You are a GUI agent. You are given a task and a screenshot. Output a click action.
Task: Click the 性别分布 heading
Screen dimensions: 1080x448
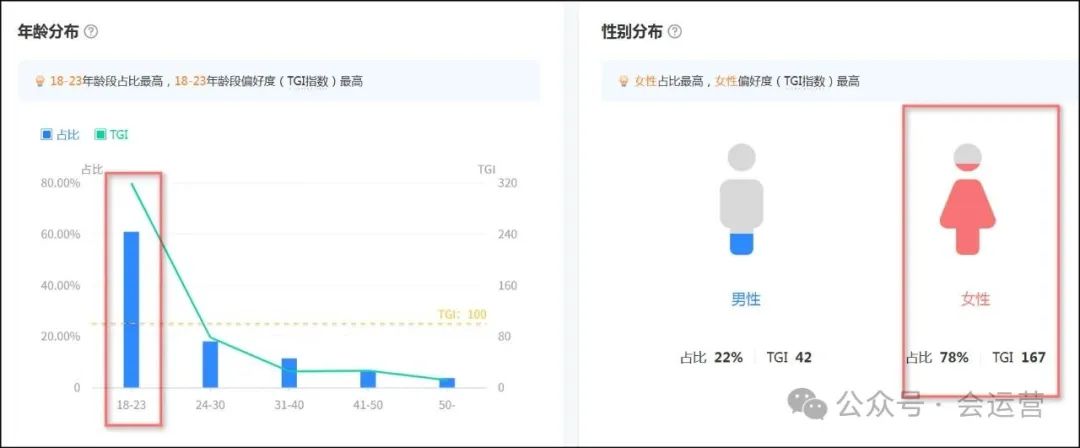pyautogui.click(x=632, y=32)
